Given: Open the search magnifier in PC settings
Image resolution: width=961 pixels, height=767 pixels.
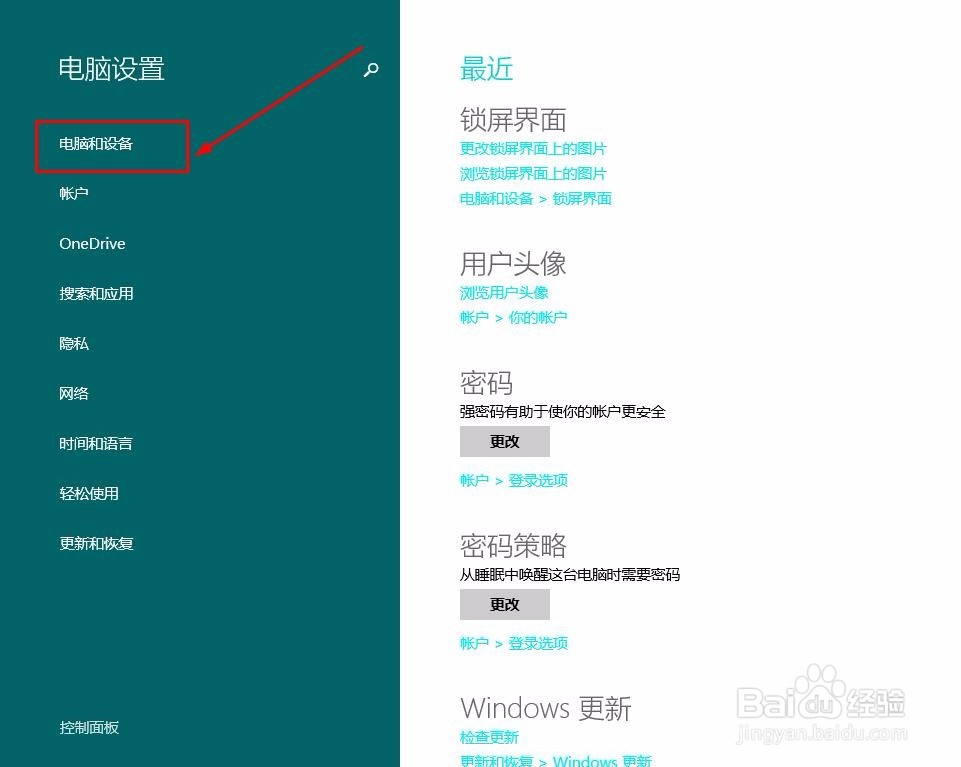Looking at the screenshot, I should 370,70.
